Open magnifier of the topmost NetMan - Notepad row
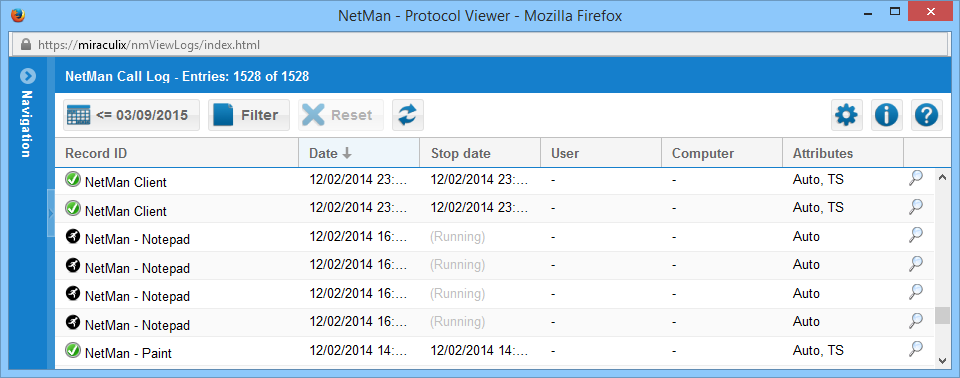Screen dimensions: 960x378 coord(916,235)
